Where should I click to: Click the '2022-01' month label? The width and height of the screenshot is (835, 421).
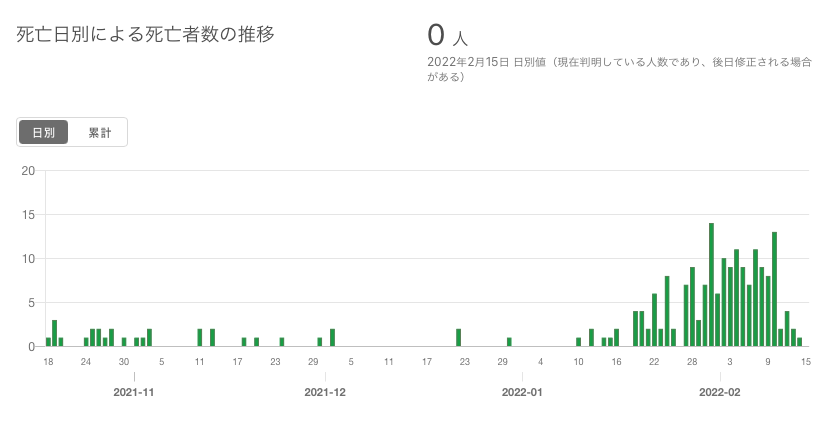(522, 392)
